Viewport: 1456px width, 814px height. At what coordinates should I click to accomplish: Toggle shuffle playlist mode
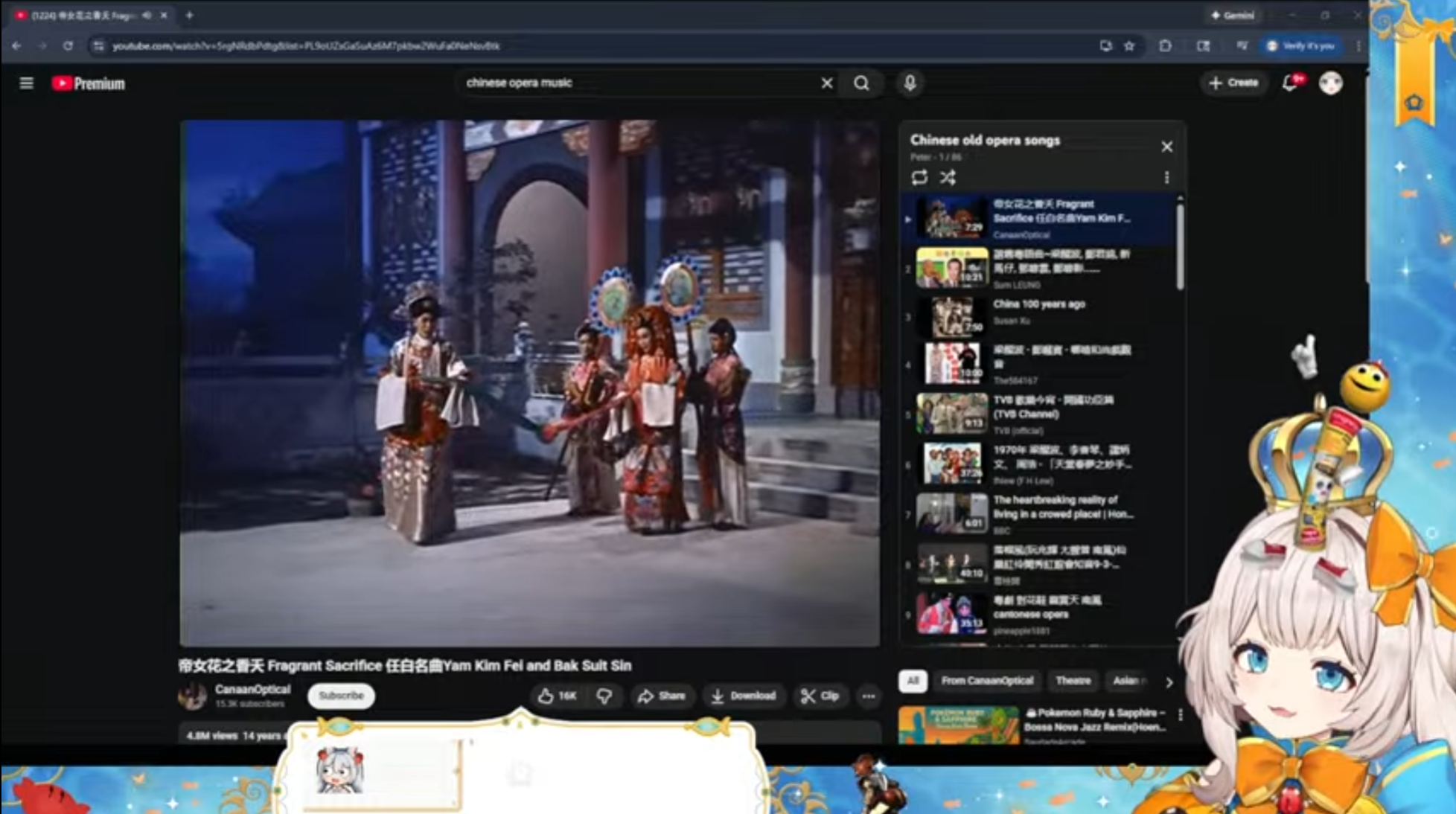point(948,177)
